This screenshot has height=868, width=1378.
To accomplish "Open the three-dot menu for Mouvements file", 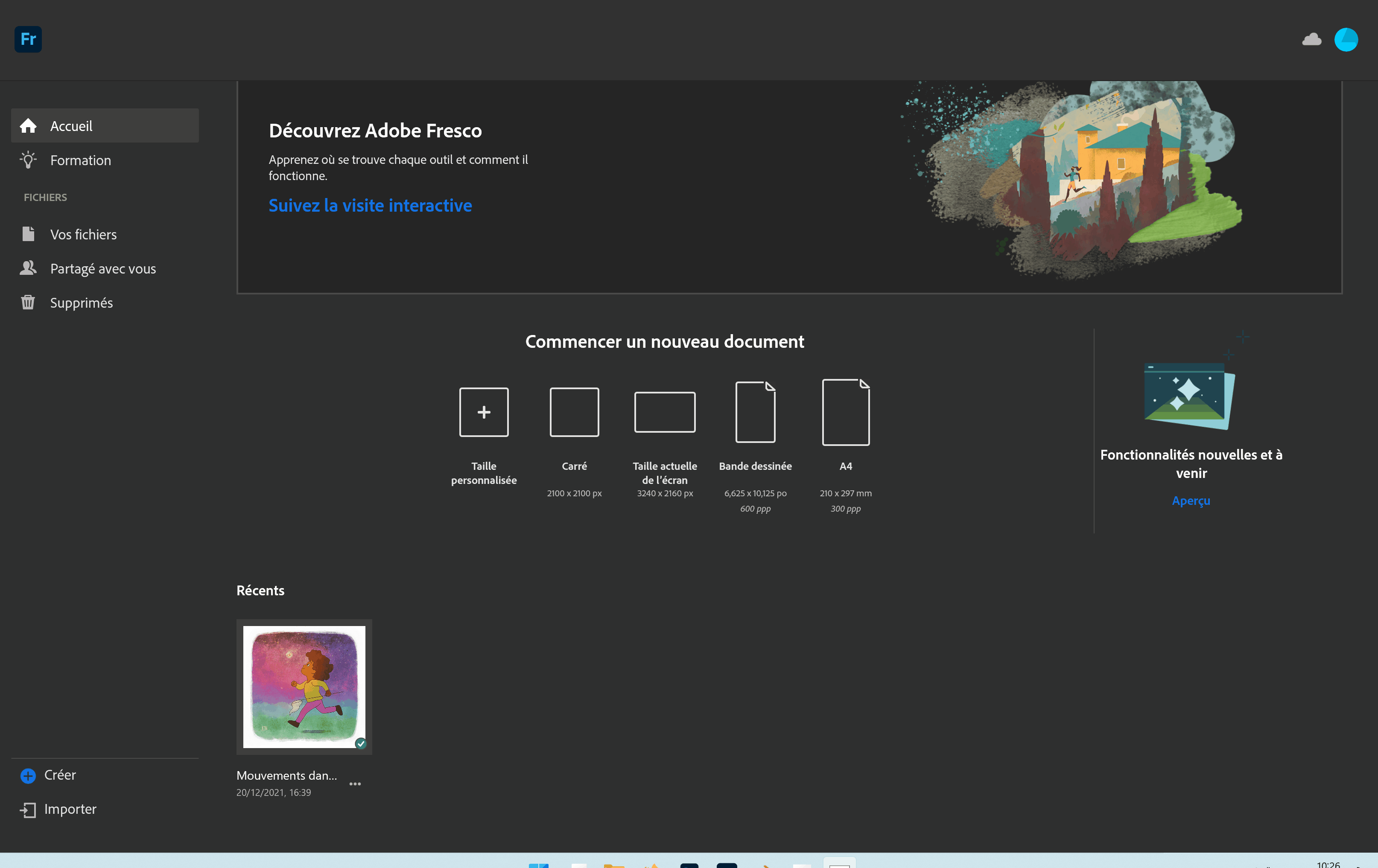I will (x=355, y=784).
